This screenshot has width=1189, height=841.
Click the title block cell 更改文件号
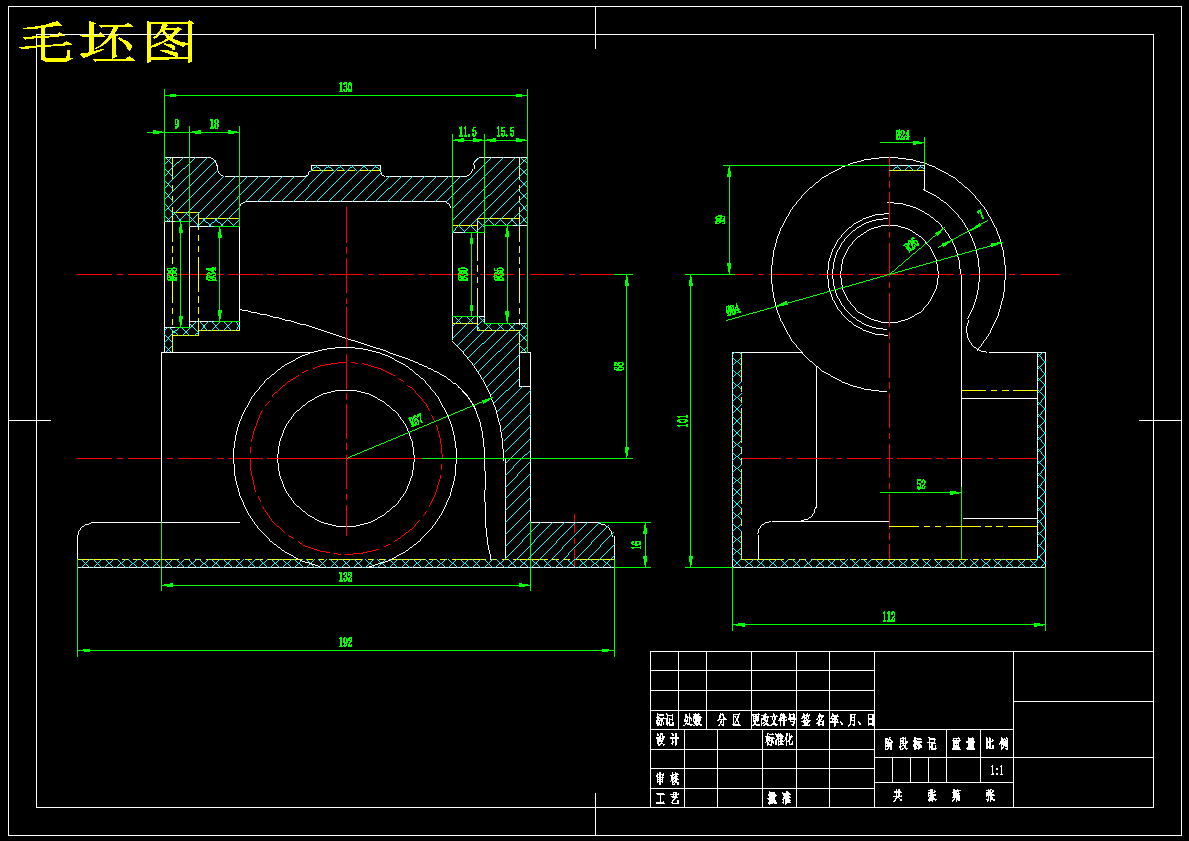[x=773, y=720]
